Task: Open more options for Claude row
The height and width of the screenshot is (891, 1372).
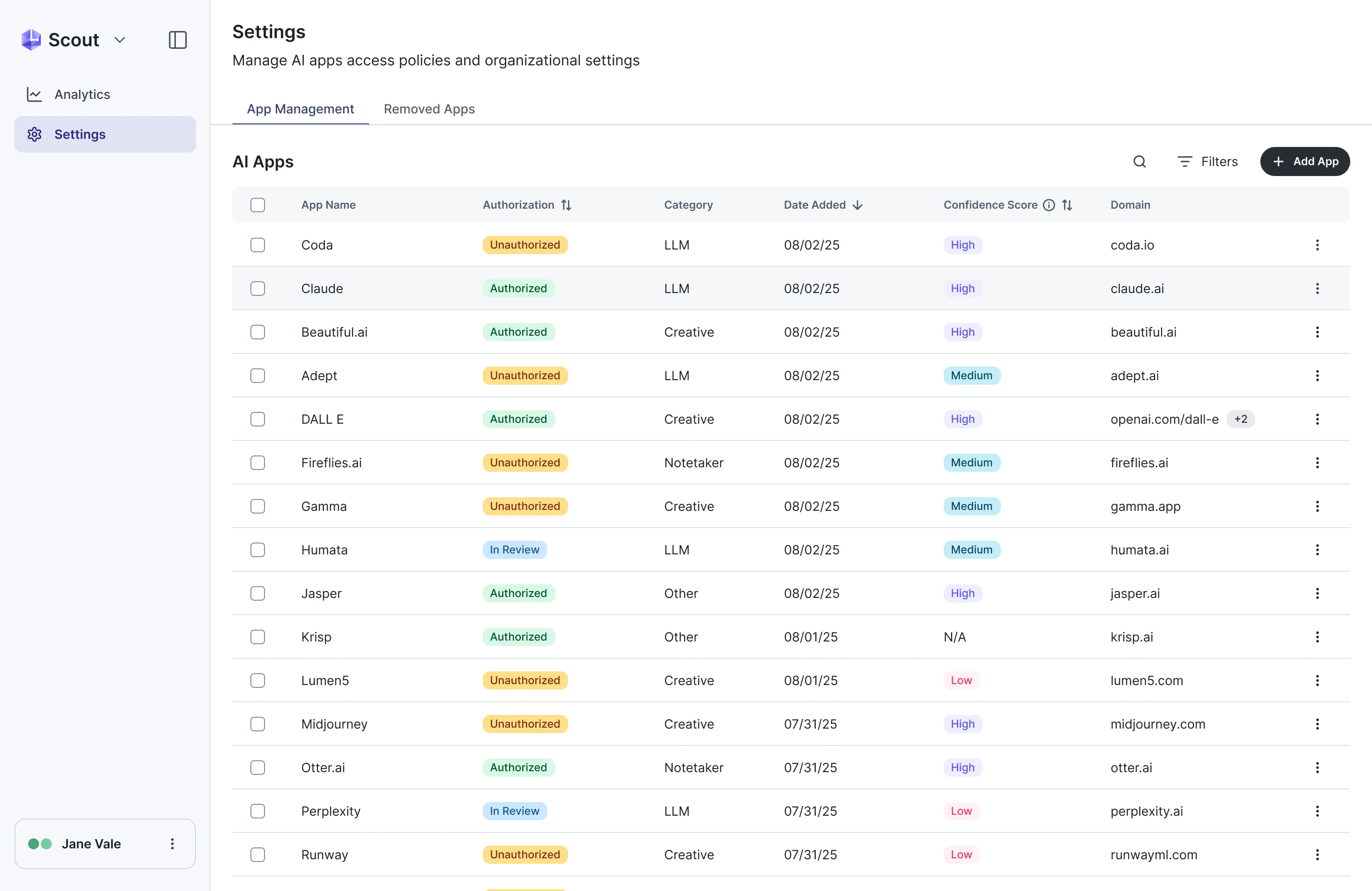Action: [x=1317, y=288]
